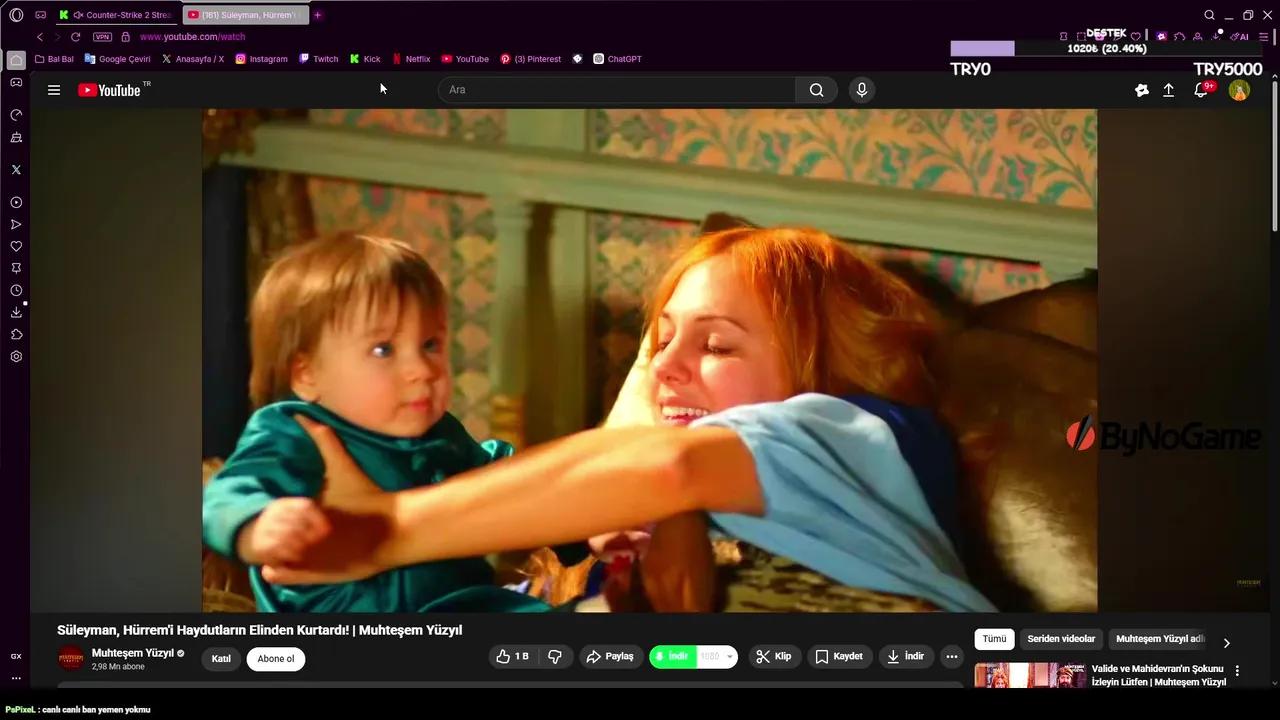Open the Valide ve Mahidevran video thumbnail
Screen dimensions: 1280x720
click(x=1030, y=676)
